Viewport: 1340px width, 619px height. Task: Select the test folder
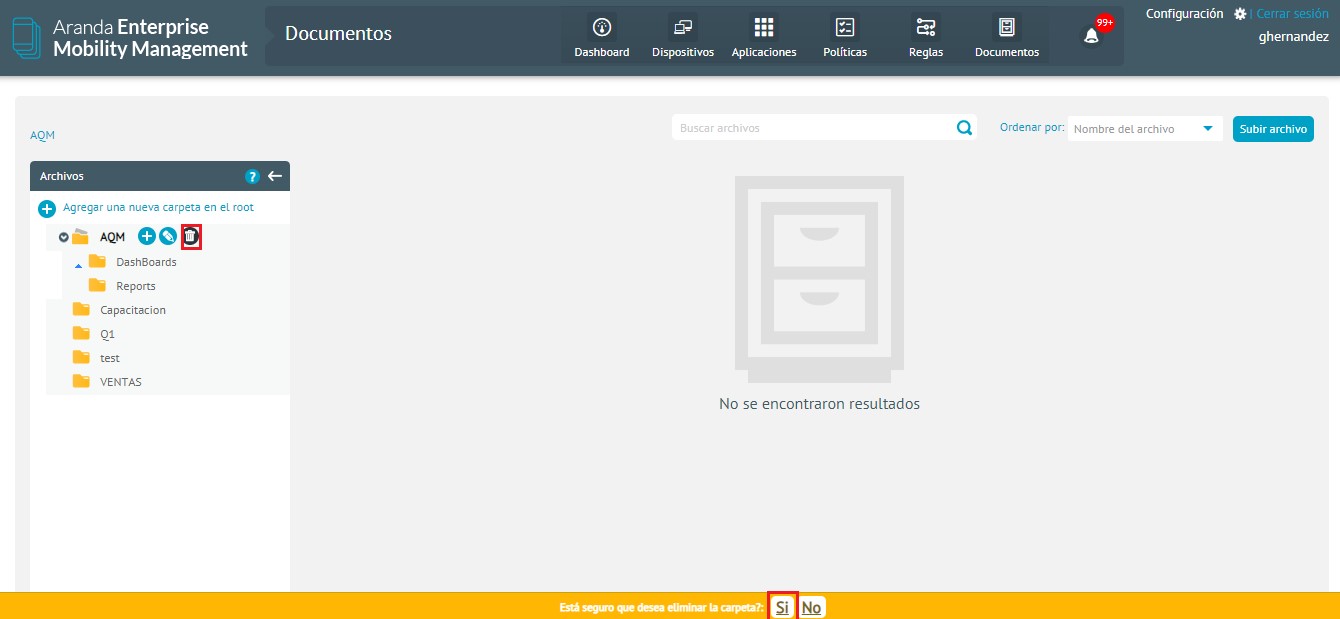110,358
